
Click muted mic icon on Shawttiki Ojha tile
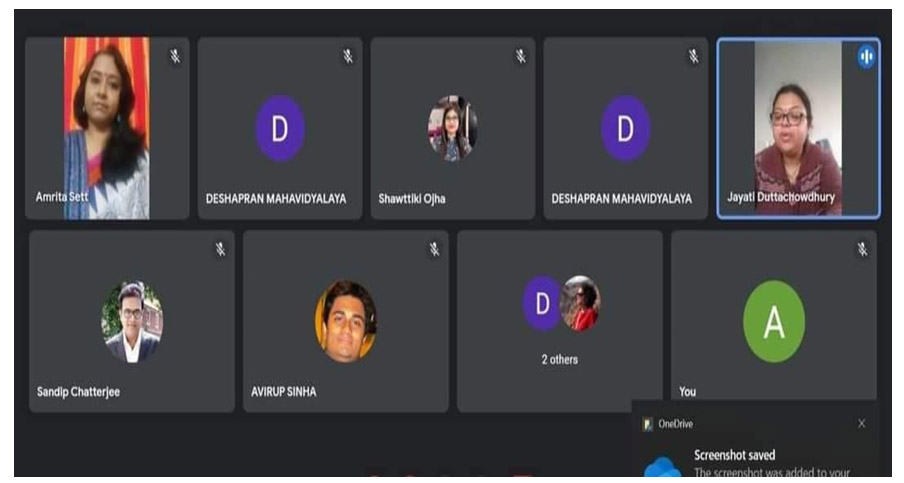tap(521, 56)
